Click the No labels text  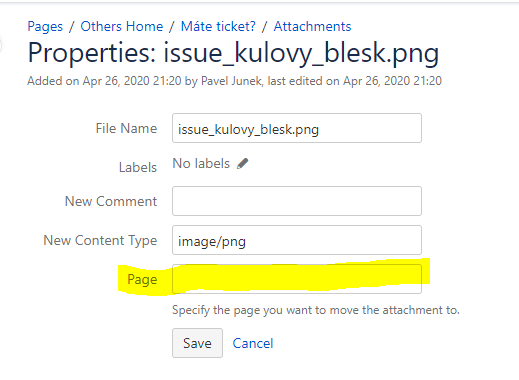click(201, 164)
